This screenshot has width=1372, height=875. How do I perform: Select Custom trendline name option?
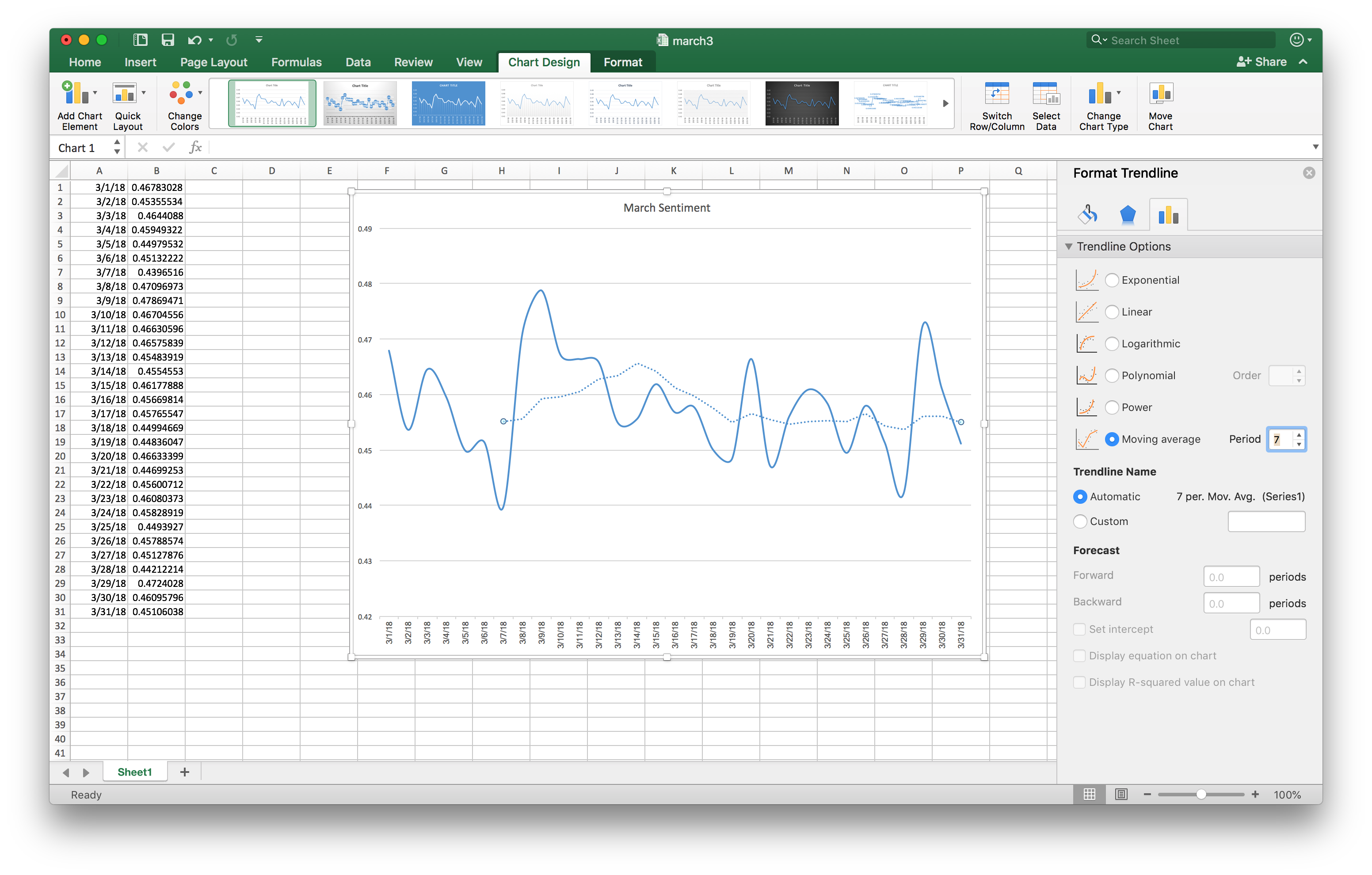coord(1080,521)
